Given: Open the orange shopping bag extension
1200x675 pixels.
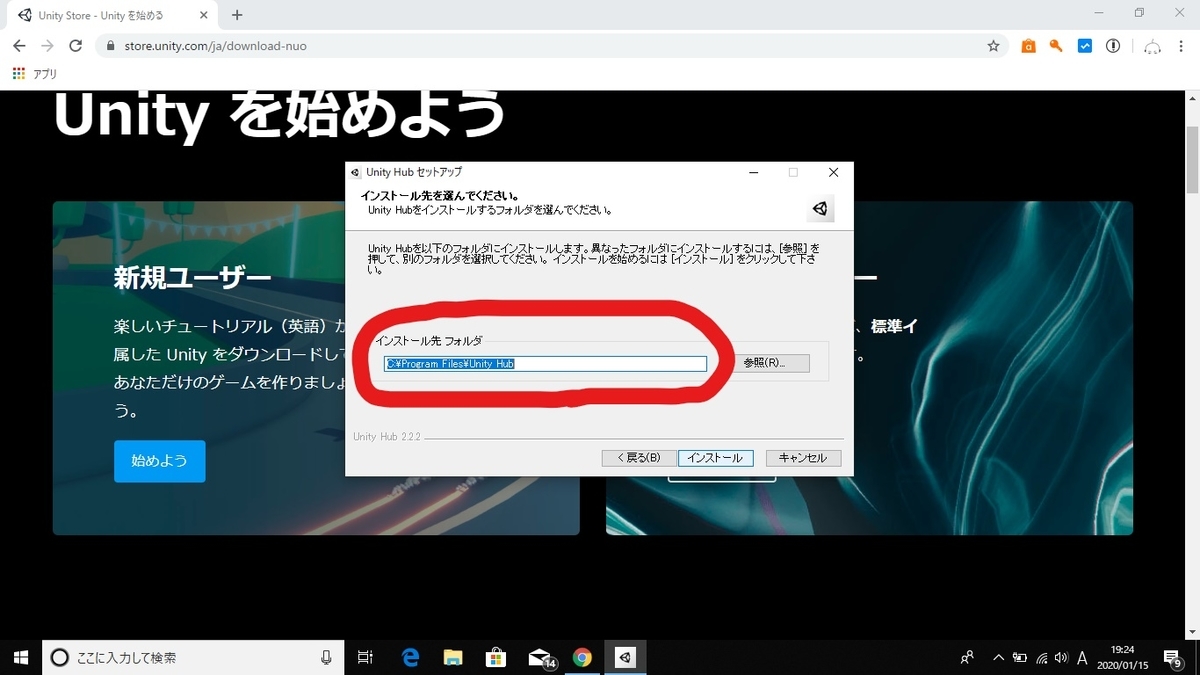Looking at the screenshot, I should point(1028,46).
